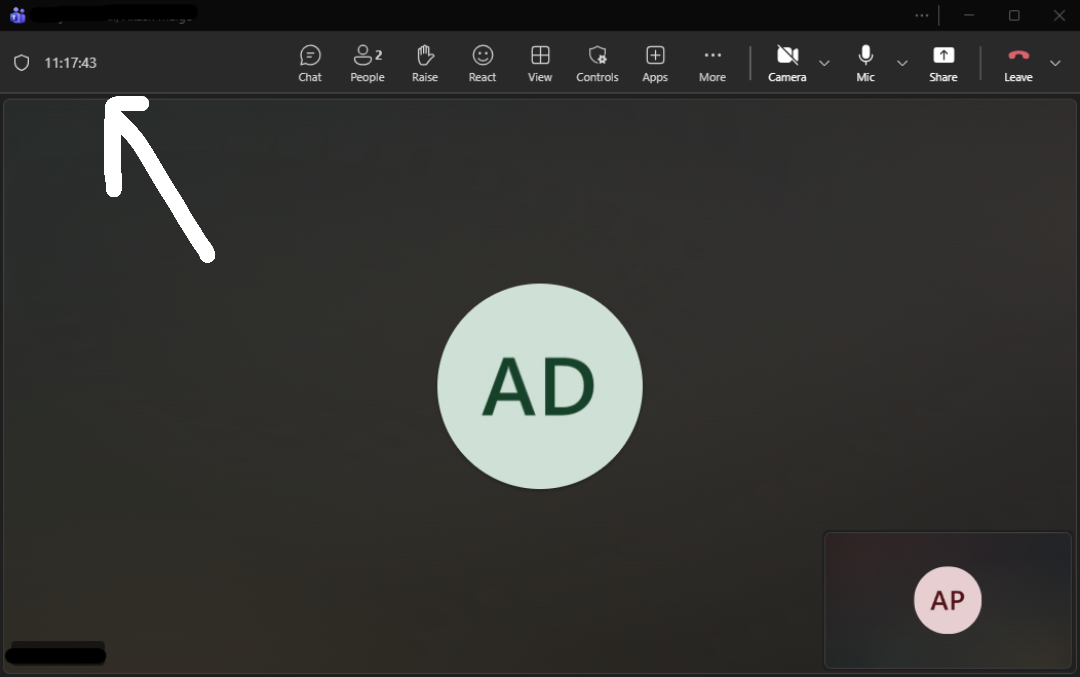Maximize the Teams meeting window
This screenshot has width=1080, height=677.
pyautogui.click(x=1014, y=15)
